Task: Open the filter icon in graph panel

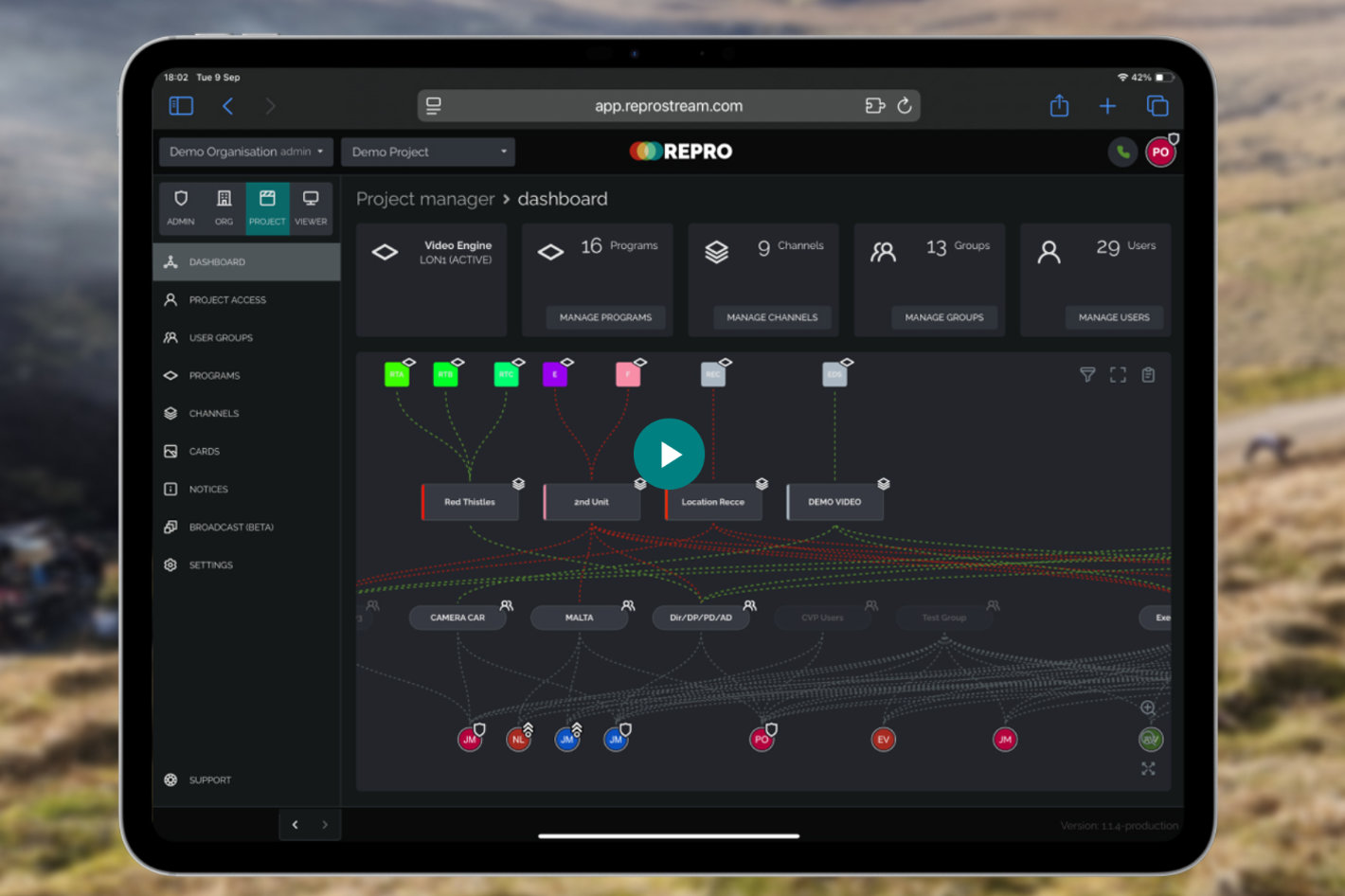Action: click(1087, 375)
